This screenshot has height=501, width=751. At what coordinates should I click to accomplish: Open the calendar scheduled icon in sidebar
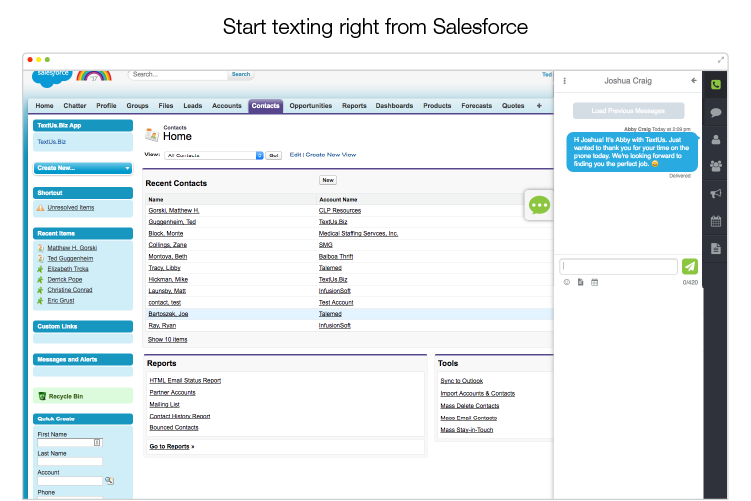716,221
